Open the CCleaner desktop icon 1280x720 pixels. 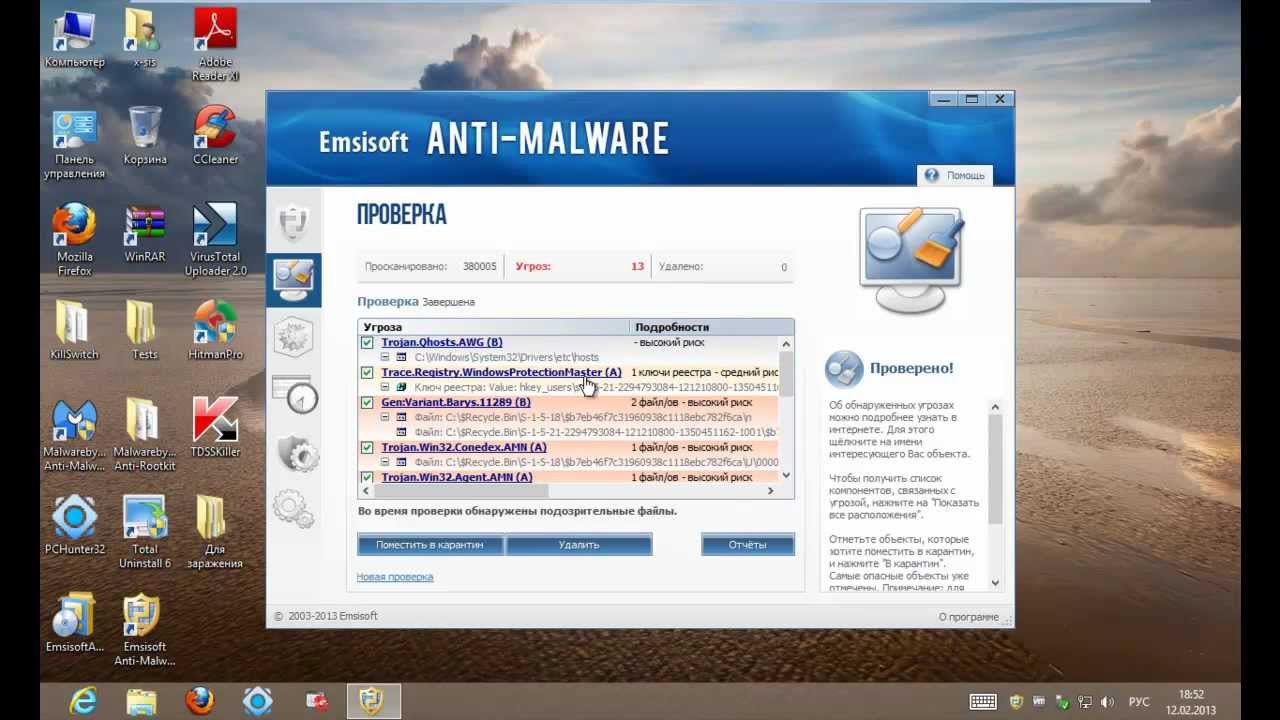pos(215,135)
